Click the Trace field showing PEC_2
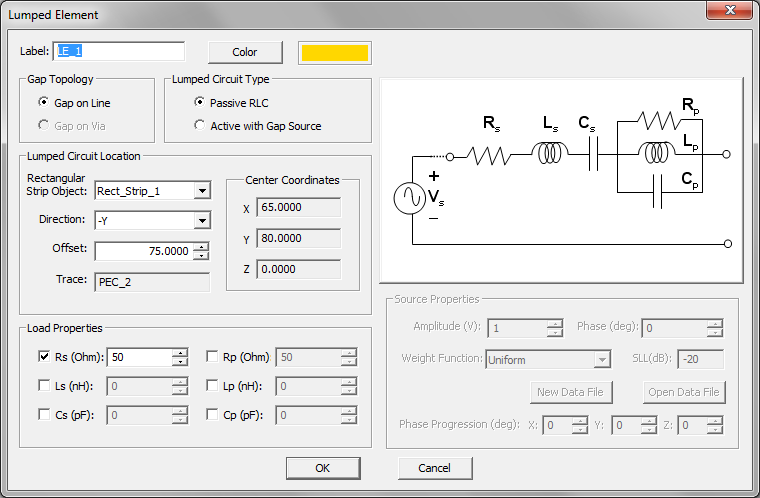 152,282
